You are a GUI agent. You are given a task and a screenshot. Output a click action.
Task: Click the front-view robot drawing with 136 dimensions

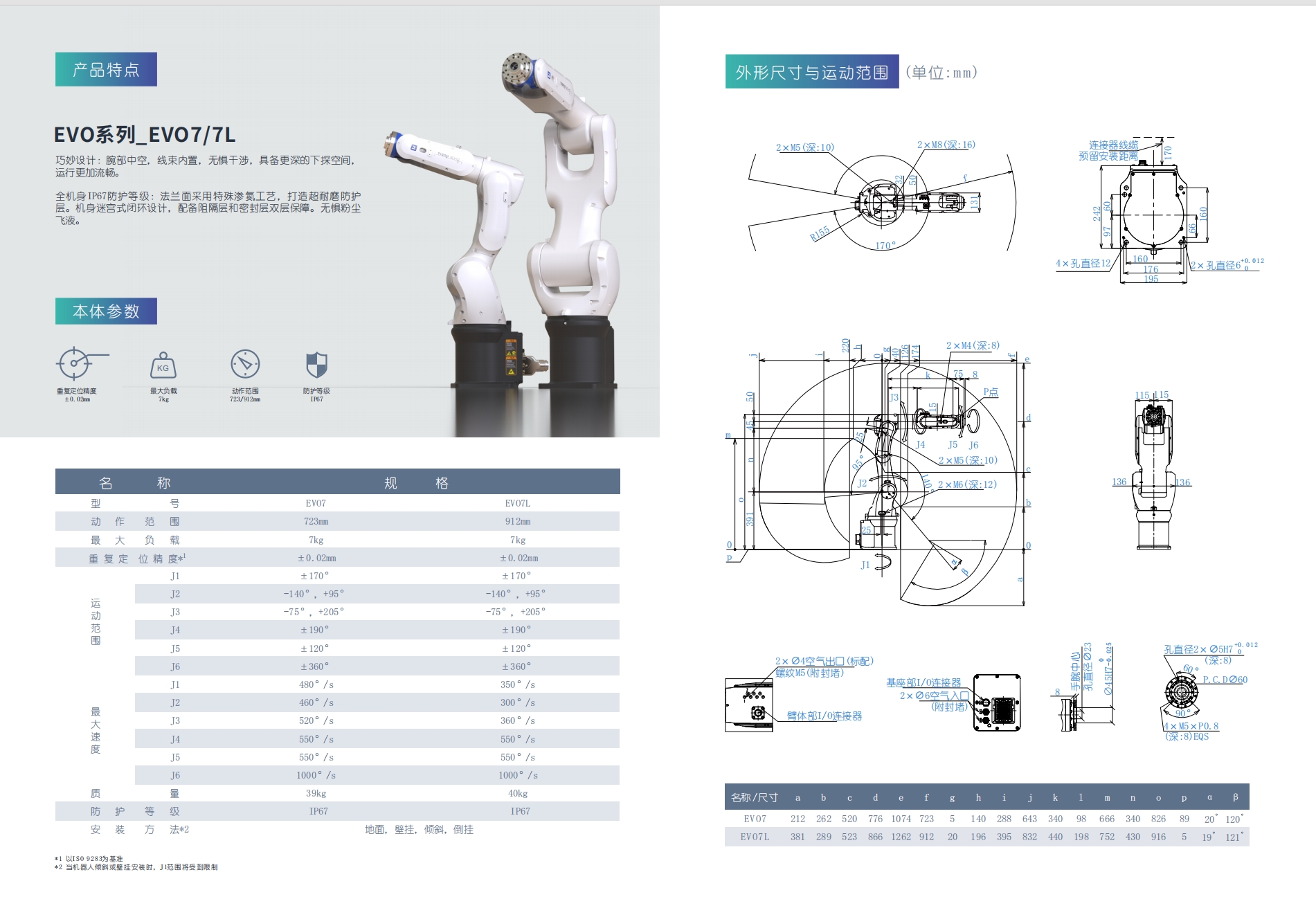point(1153,478)
